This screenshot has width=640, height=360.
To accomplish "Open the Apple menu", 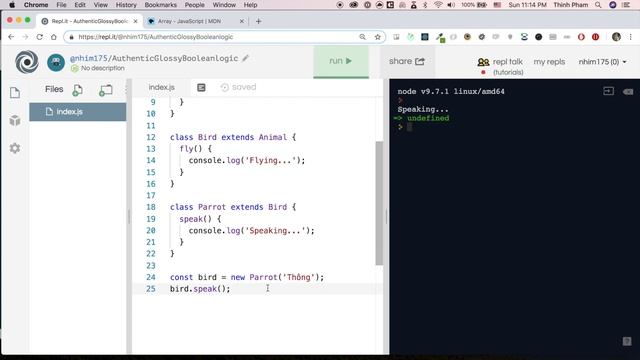I will 12,5.
